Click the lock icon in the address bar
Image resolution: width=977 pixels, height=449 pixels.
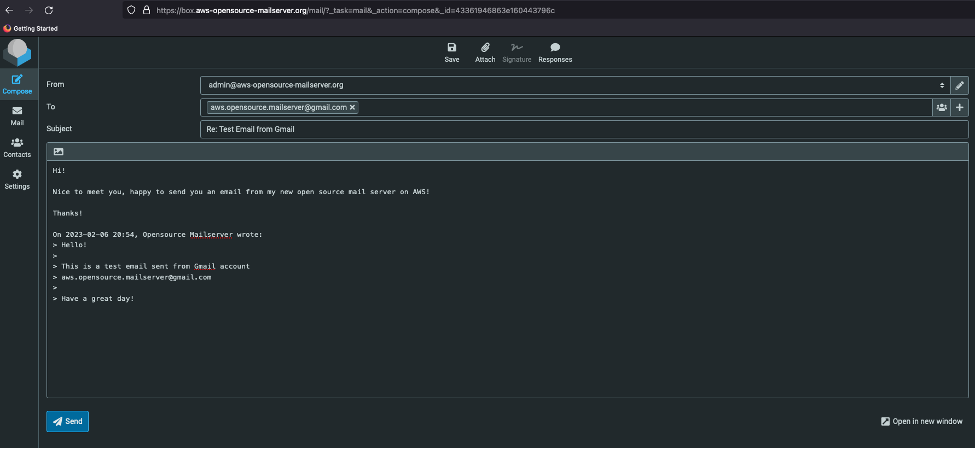point(146,10)
